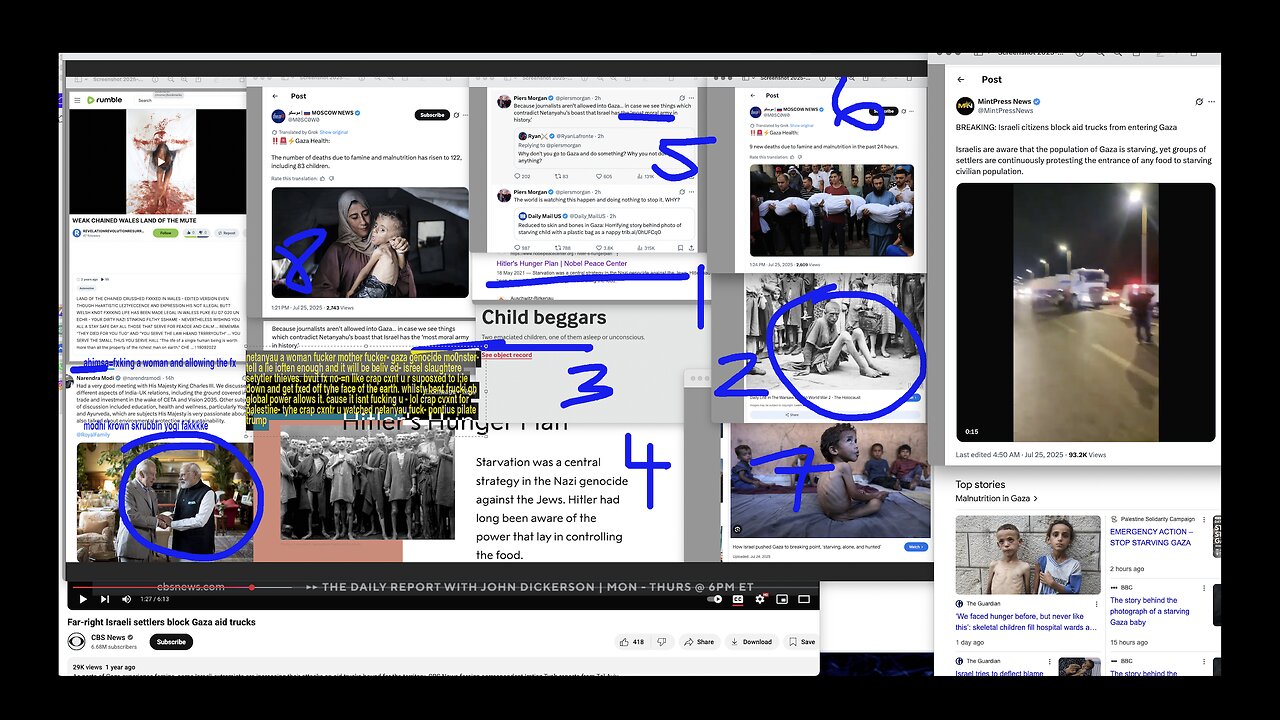Save the CBS News video to playlist
This screenshot has width=1280, height=720.
(802, 642)
